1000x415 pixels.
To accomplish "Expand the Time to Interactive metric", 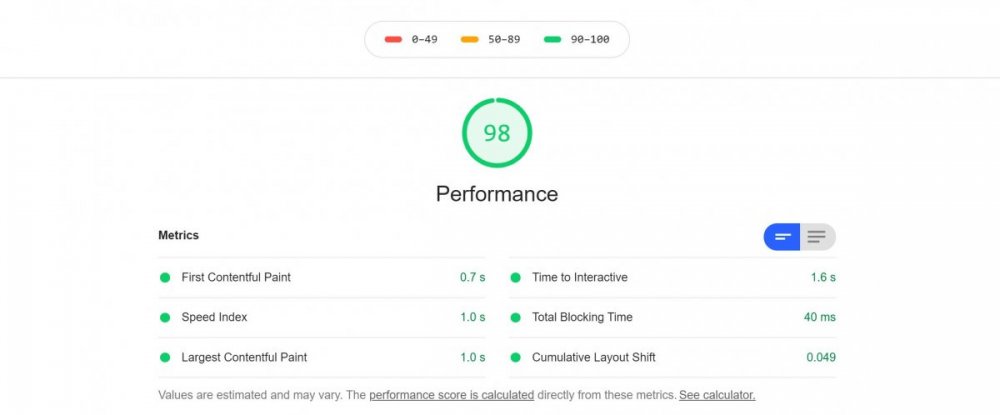I will pyautogui.click(x=580, y=277).
